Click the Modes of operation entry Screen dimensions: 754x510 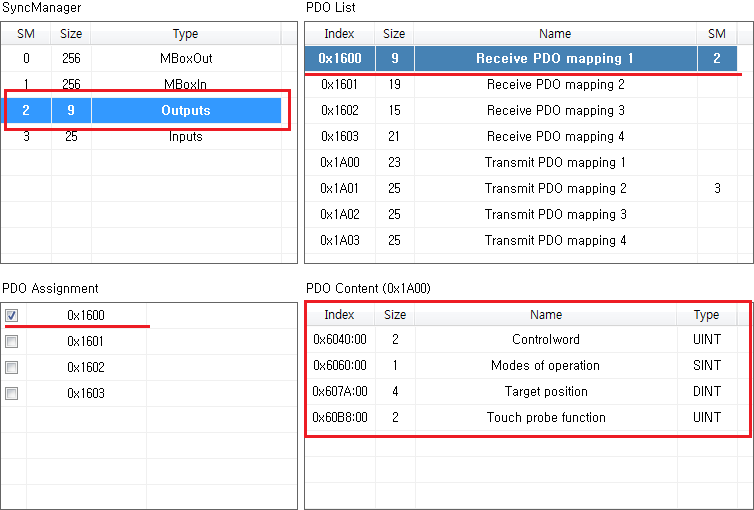click(x=545, y=365)
